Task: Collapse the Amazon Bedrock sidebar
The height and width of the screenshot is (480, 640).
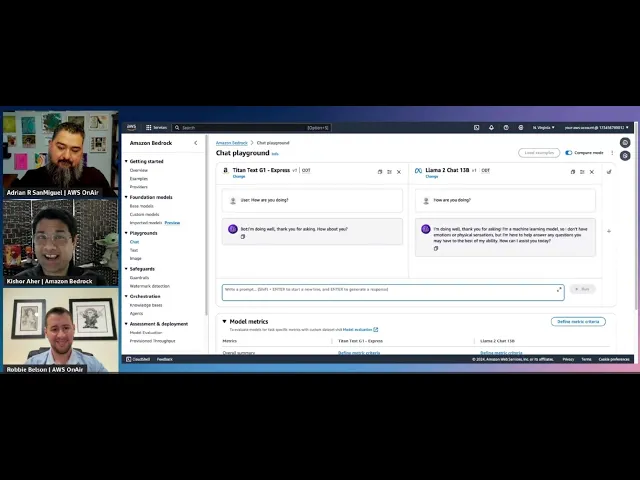Action: pyautogui.click(x=196, y=143)
